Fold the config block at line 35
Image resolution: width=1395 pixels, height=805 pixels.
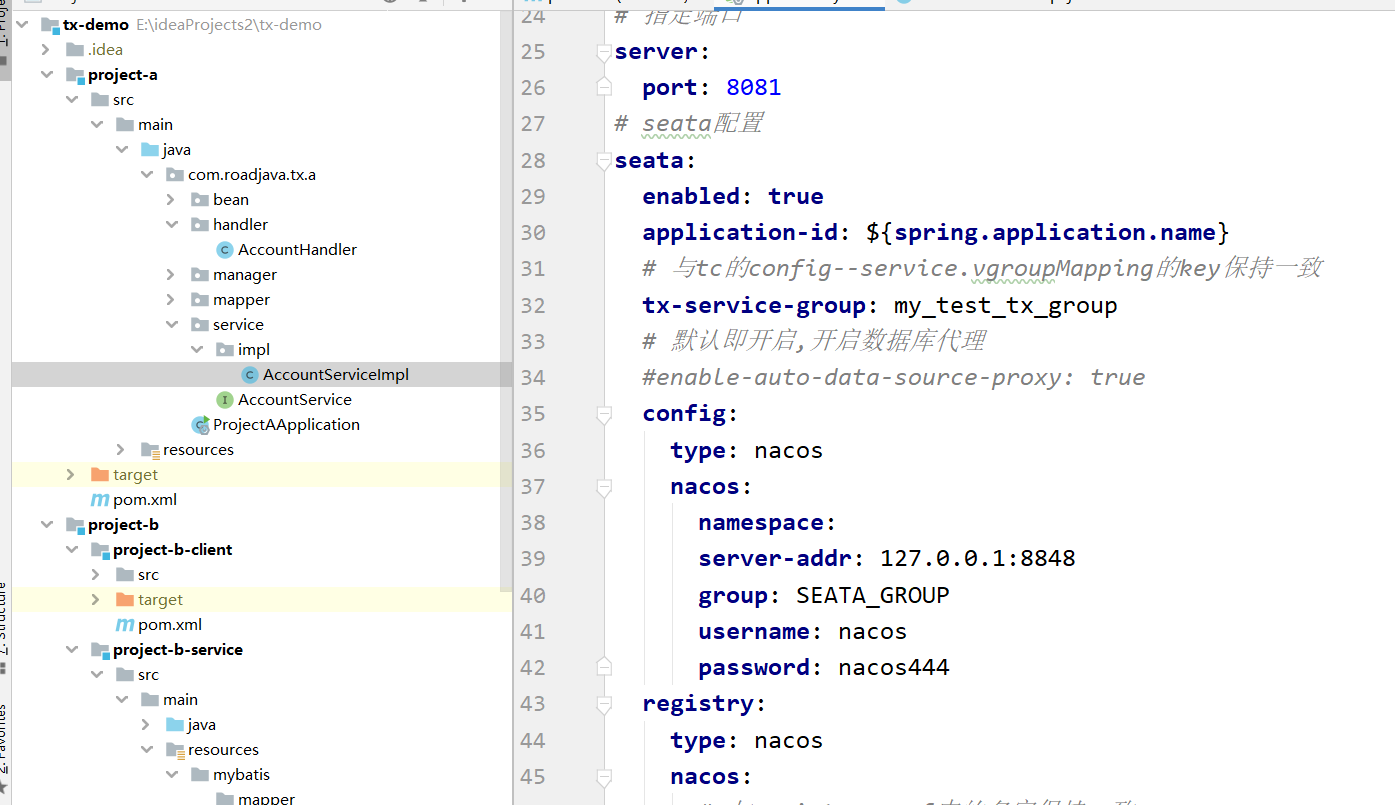[x=603, y=413]
